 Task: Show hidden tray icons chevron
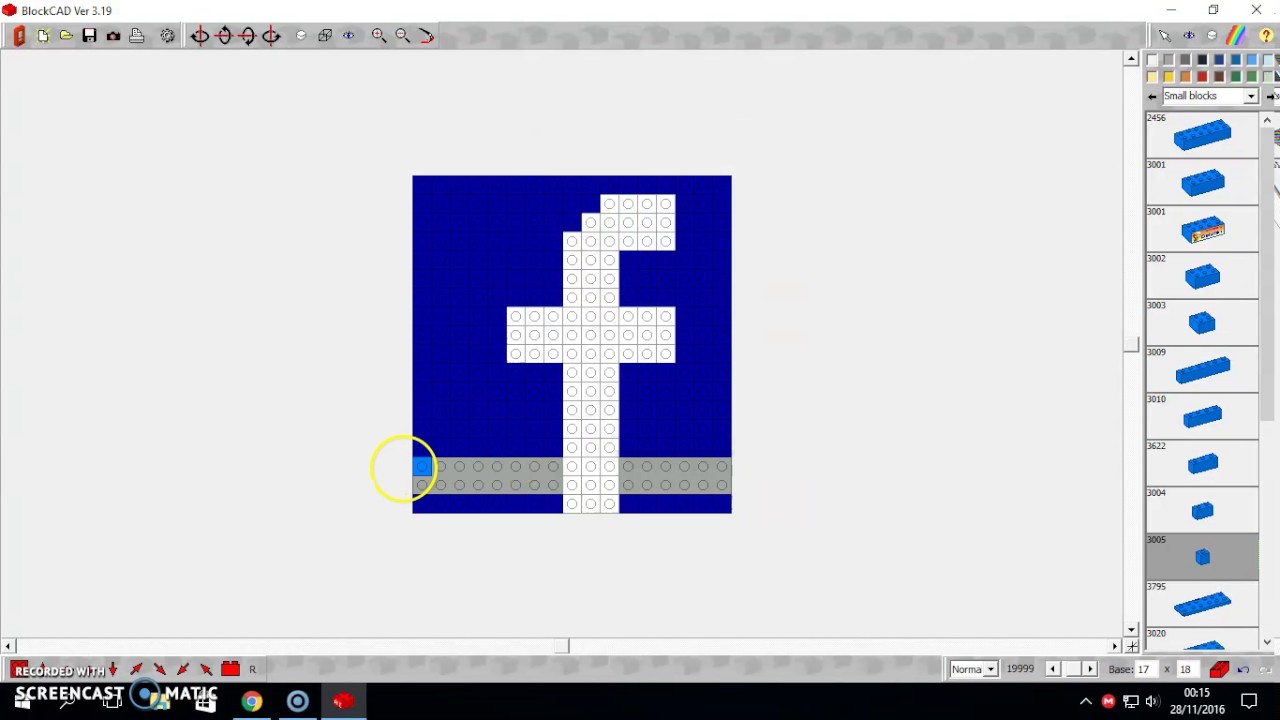[1086, 701]
